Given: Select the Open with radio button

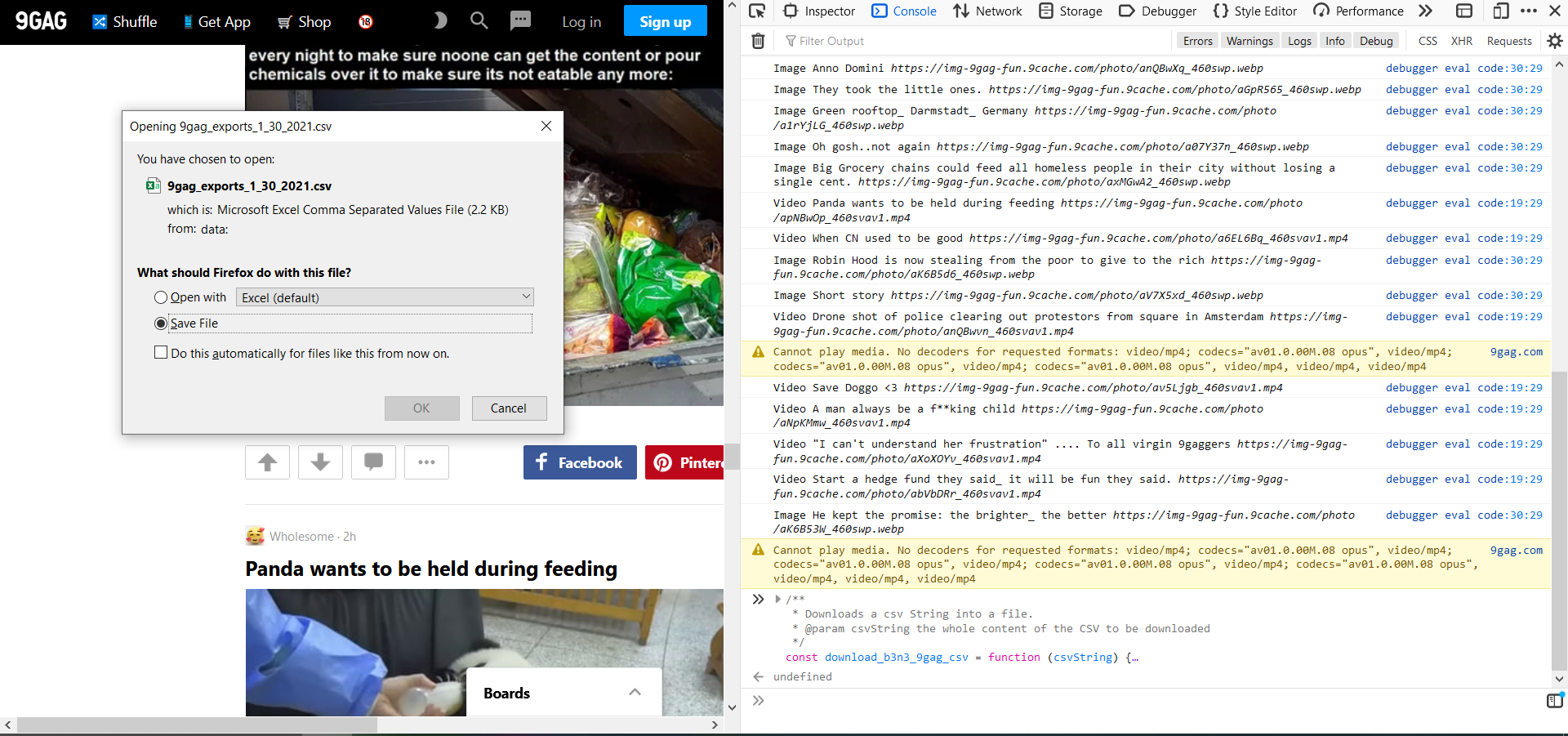Looking at the screenshot, I should [x=161, y=297].
